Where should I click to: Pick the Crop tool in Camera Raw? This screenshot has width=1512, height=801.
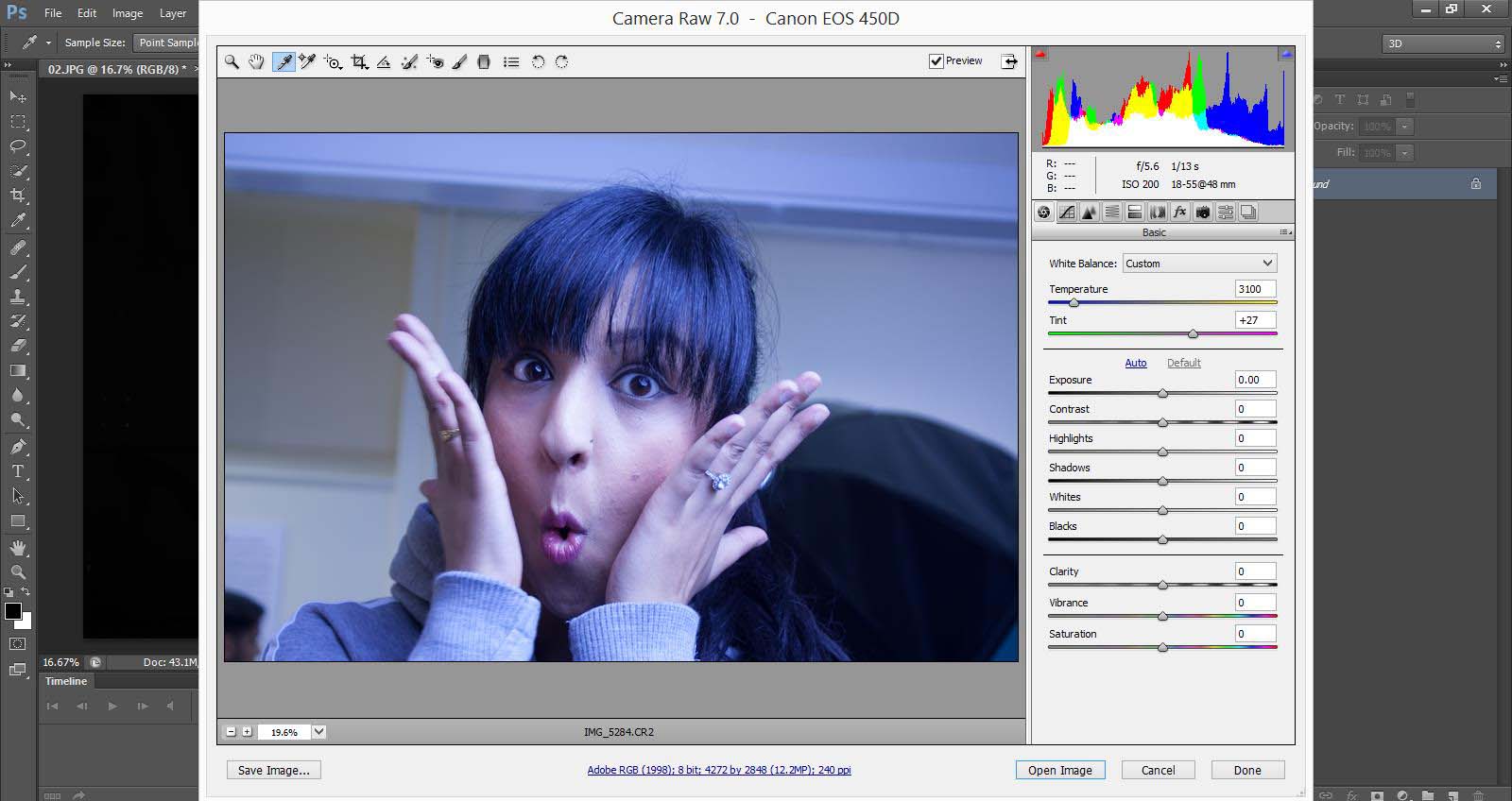pos(359,62)
